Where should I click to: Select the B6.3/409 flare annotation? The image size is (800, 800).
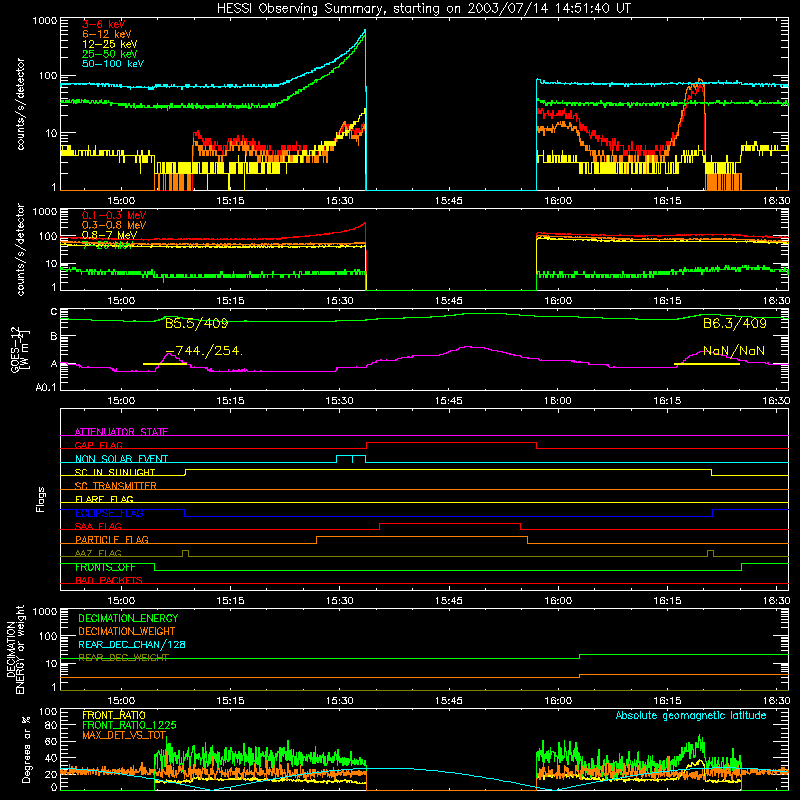(x=734, y=323)
